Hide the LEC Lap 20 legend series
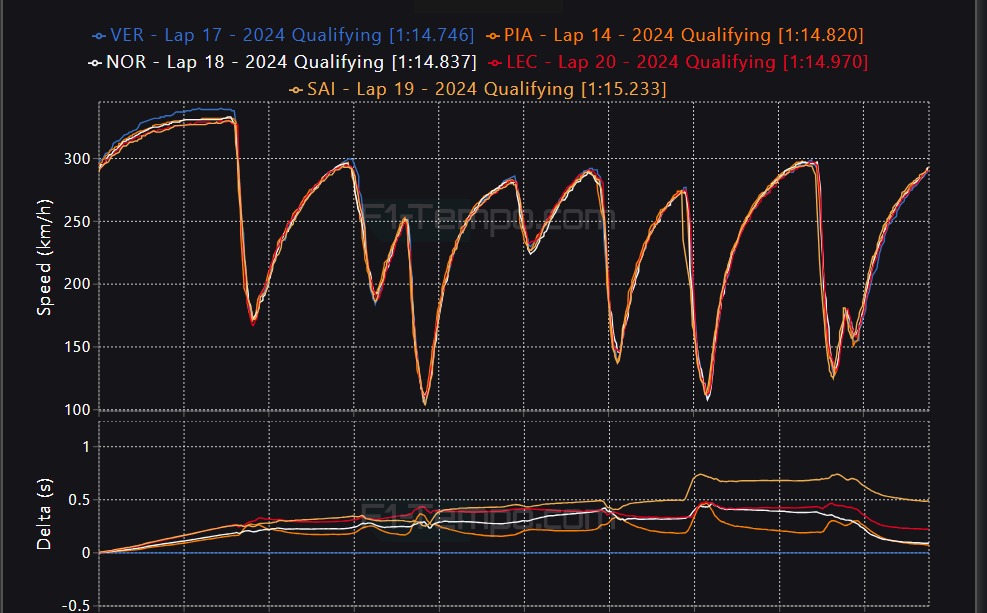 click(686, 63)
